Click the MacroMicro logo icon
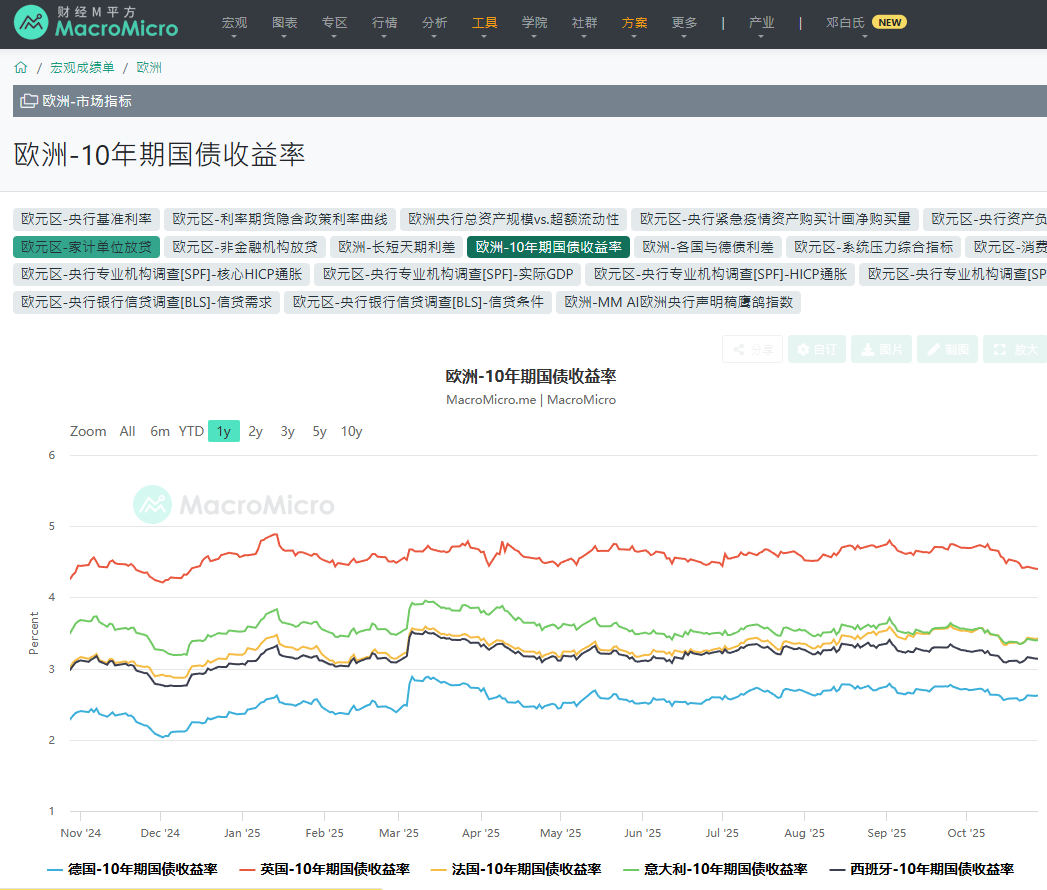This screenshot has height=890, width=1047. [32, 23]
